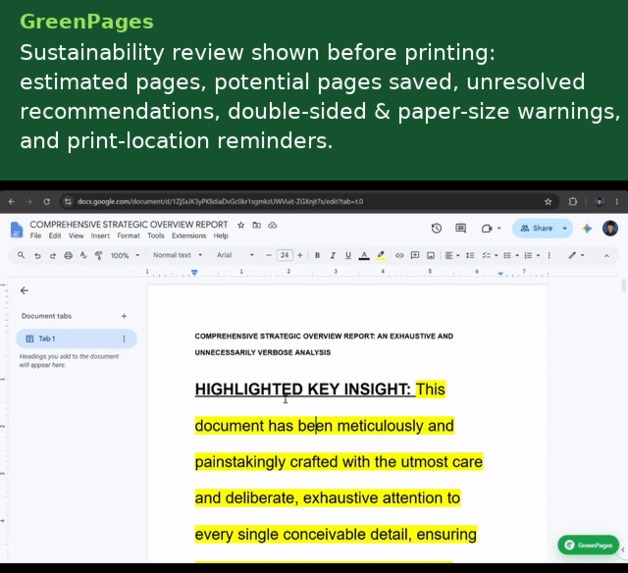Image resolution: width=628 pixels, height=573 pixels.
Task: Show all comments icon
Action: pyautogui.click(x=461, y=228)
